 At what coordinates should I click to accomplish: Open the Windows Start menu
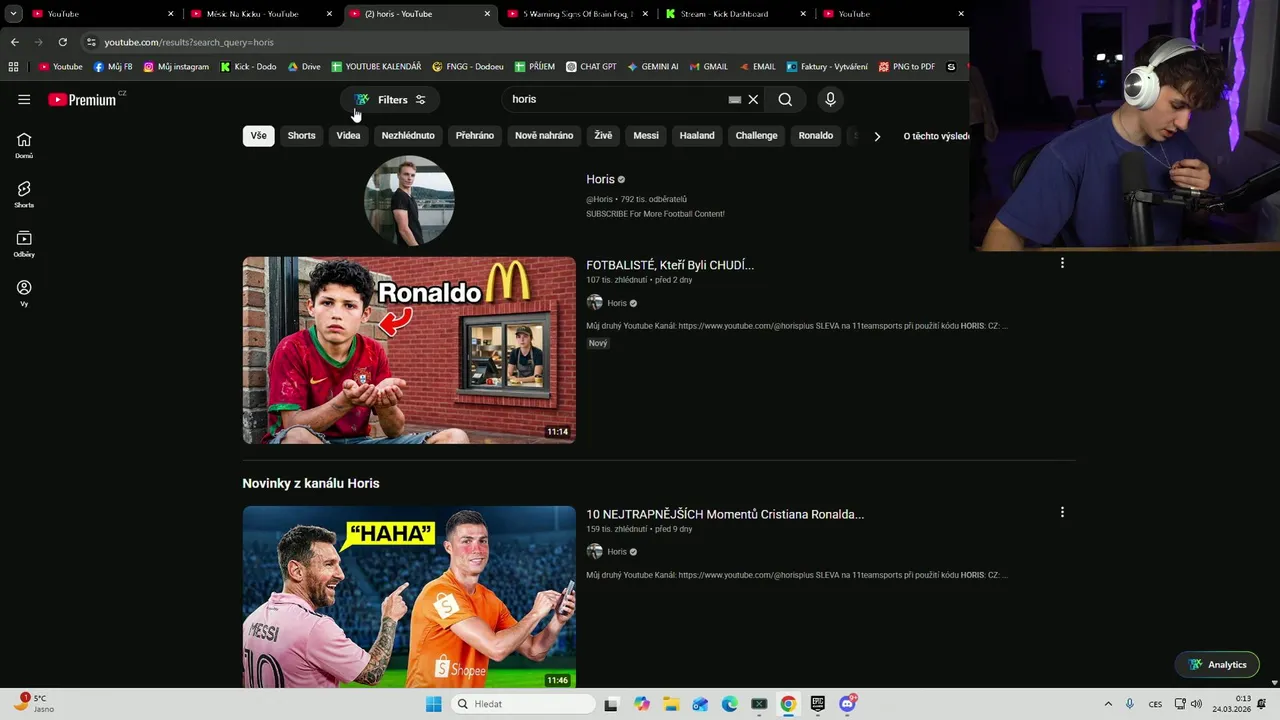433,704
